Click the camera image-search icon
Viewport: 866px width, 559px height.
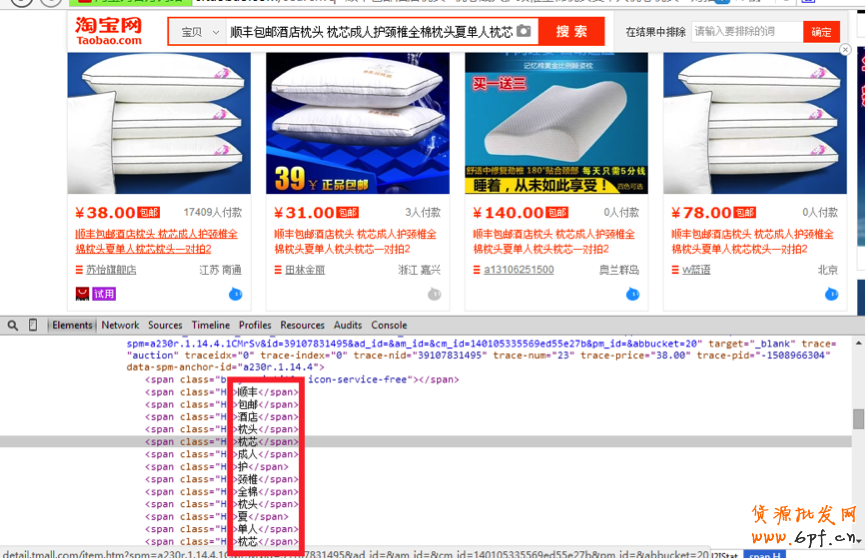click(524, 31)
